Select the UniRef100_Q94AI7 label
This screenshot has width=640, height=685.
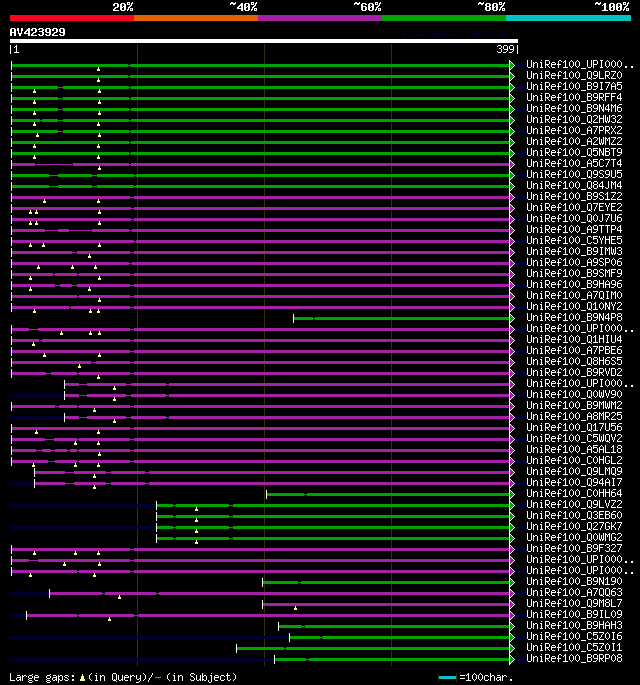click(x=574, y=482)
